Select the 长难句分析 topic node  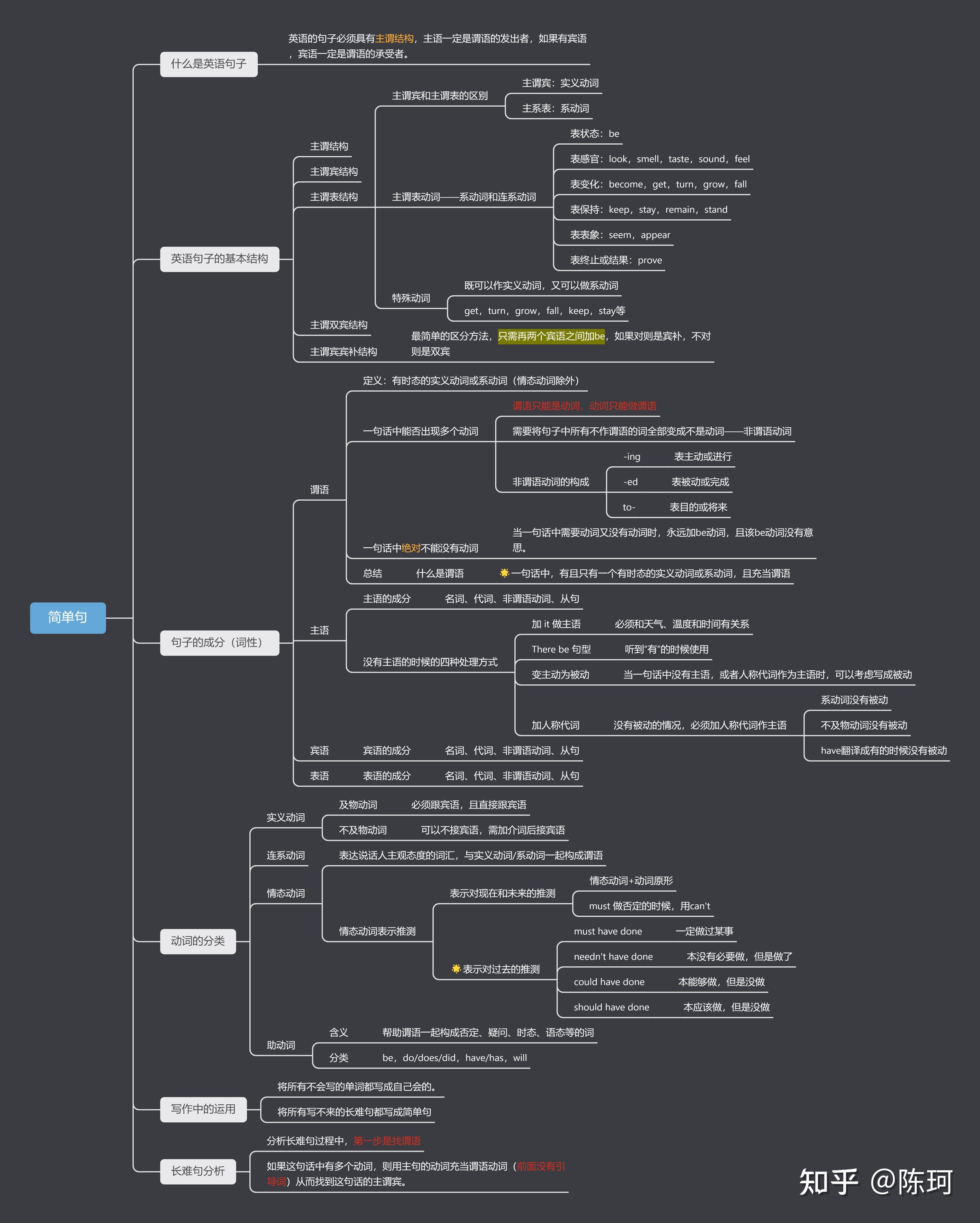[198, 1171]
